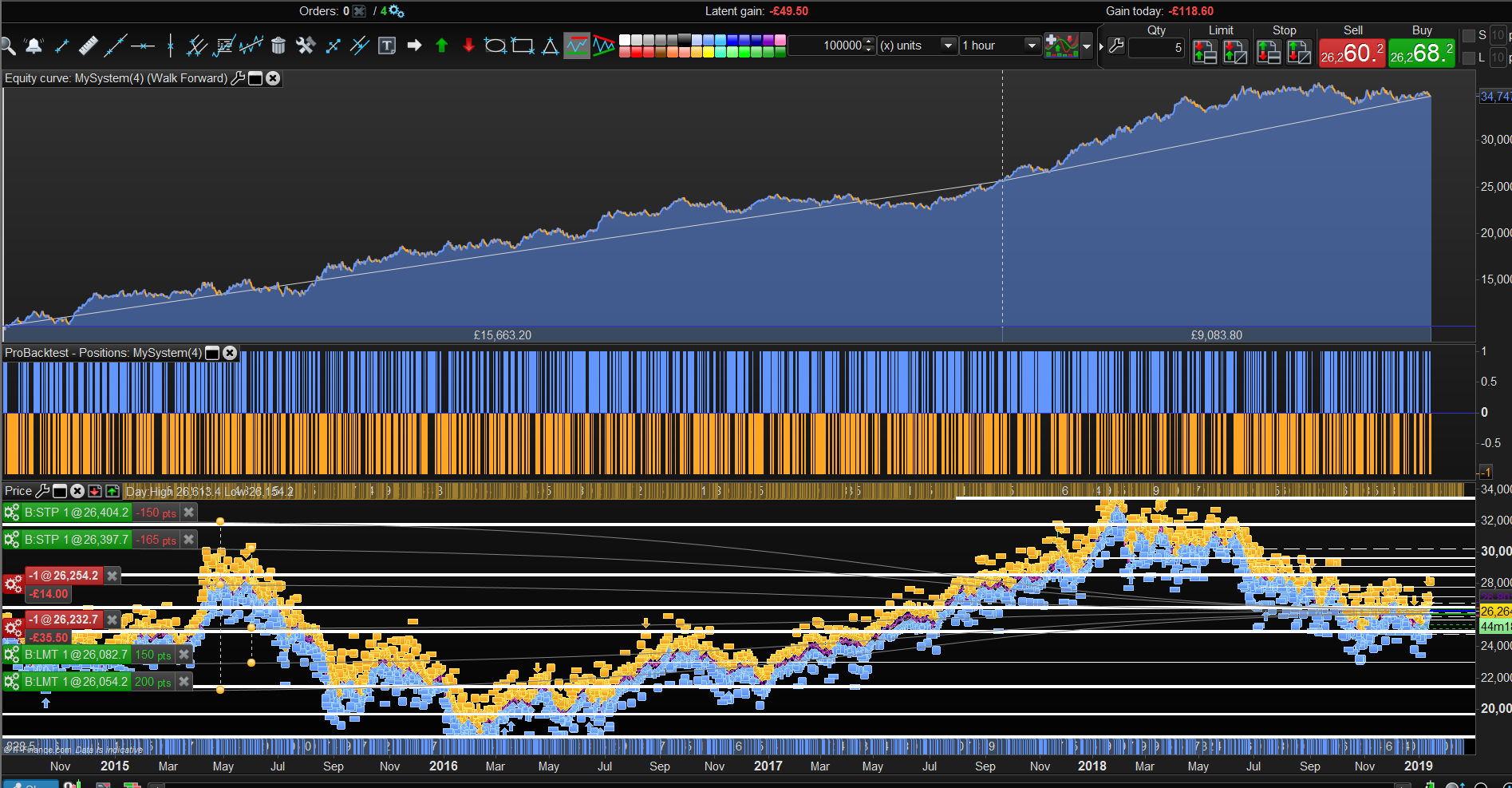The height and width of the screenshot is (788, 1512).
Task: Click the Latent gain -£49.50 value
Action: pos(789,11)
